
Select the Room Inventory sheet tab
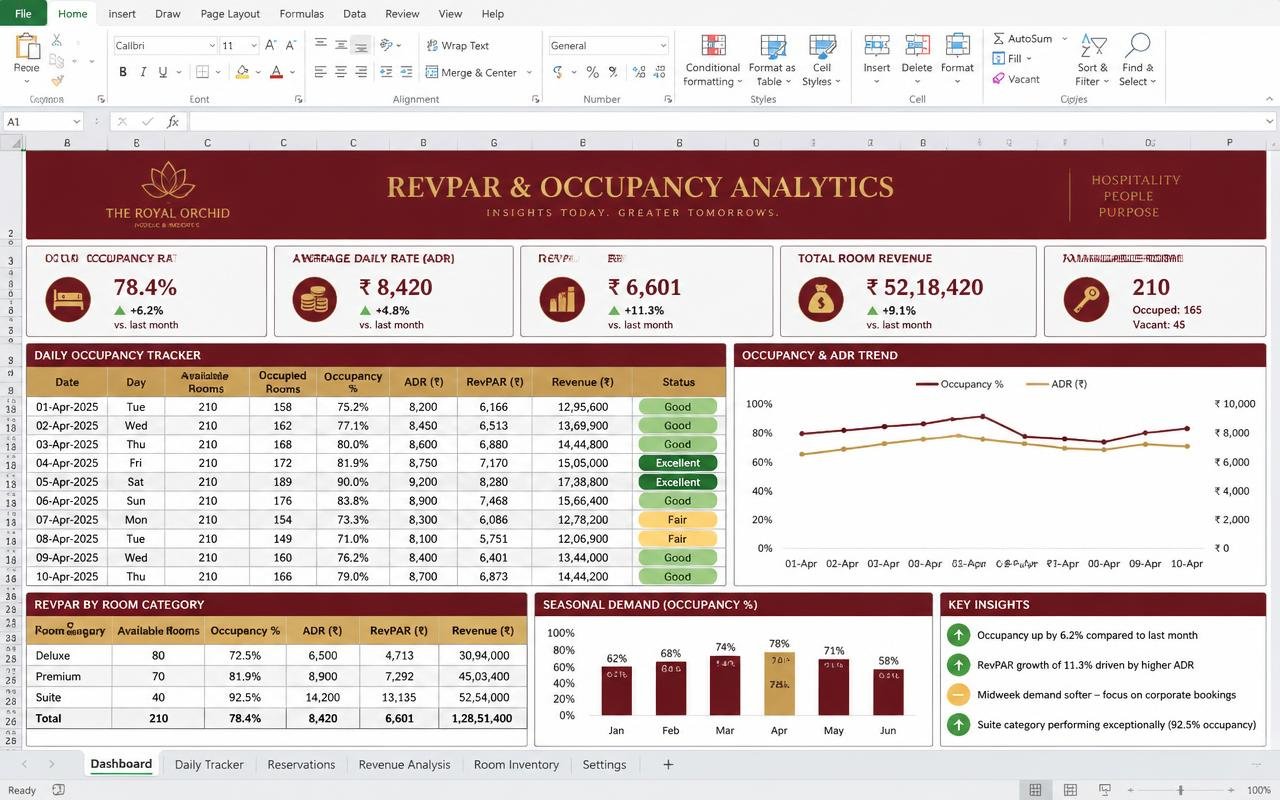point(516,764)
